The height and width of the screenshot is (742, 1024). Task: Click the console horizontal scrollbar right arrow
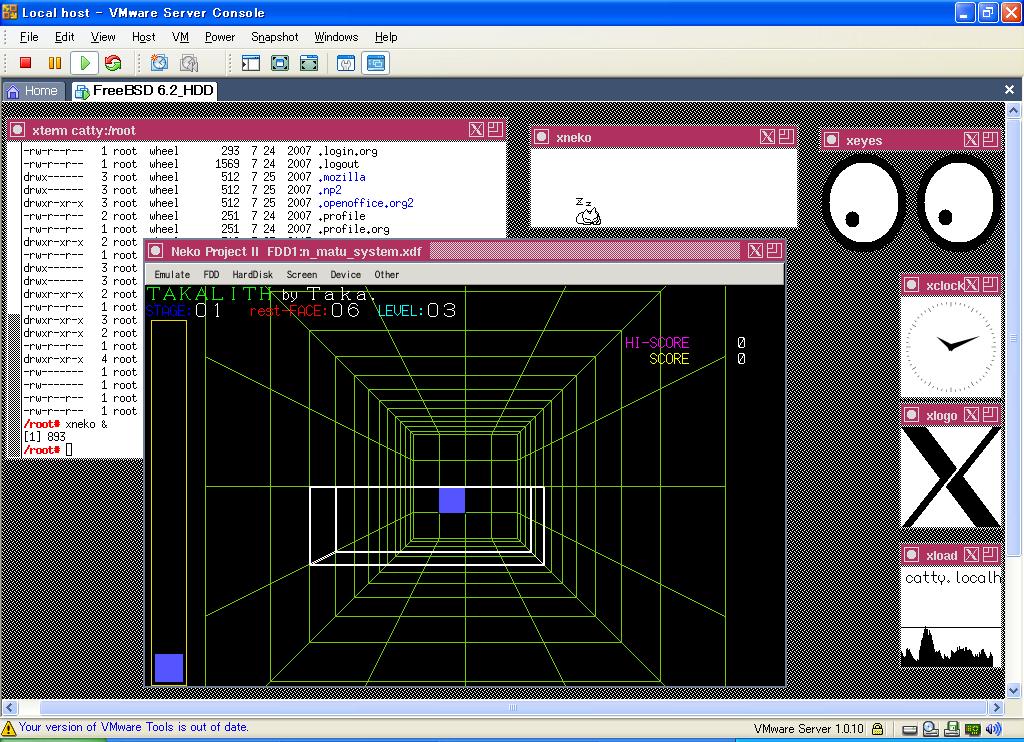997,707
